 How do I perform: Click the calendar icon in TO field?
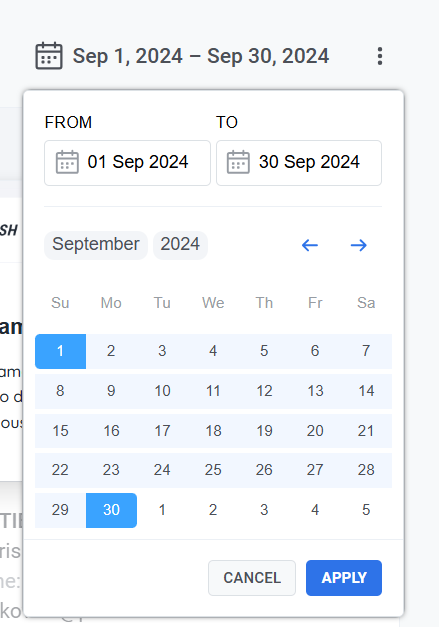238,162
